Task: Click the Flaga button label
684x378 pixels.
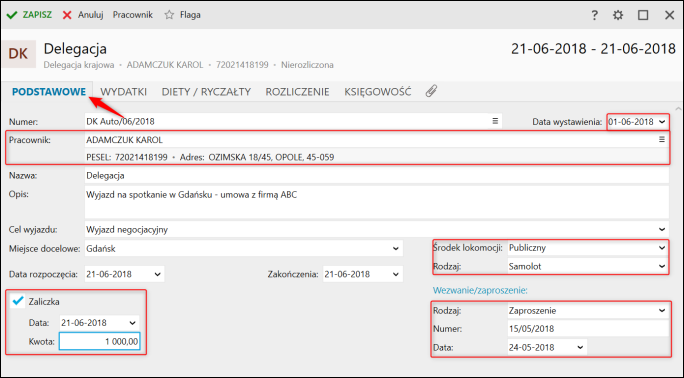Action: (x=190, y=15)
